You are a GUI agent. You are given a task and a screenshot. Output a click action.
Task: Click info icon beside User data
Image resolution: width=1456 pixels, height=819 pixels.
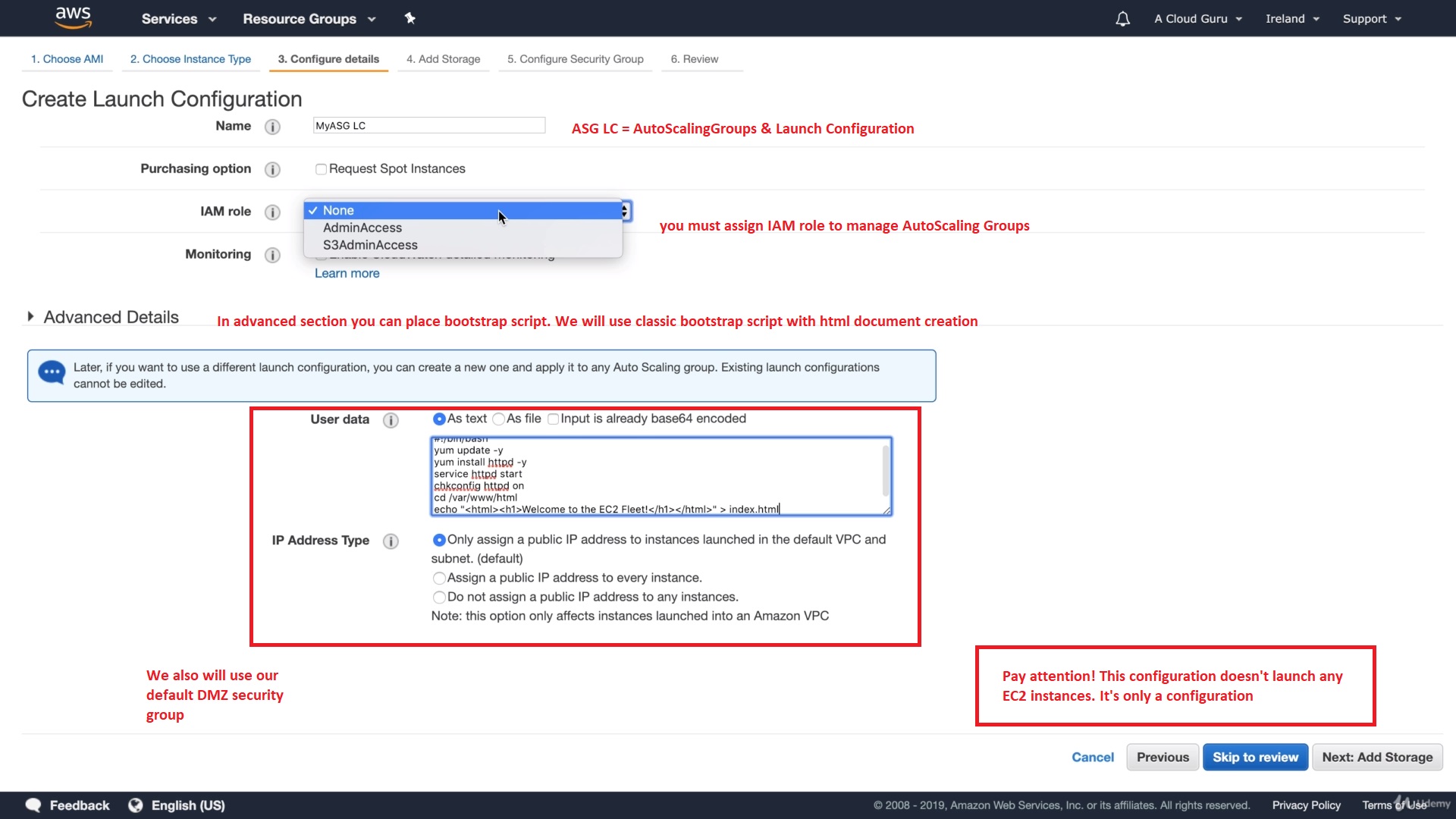point(391,420)
